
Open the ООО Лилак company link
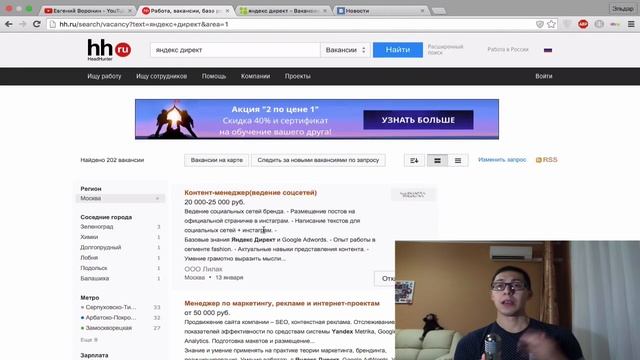pos(203,269)
